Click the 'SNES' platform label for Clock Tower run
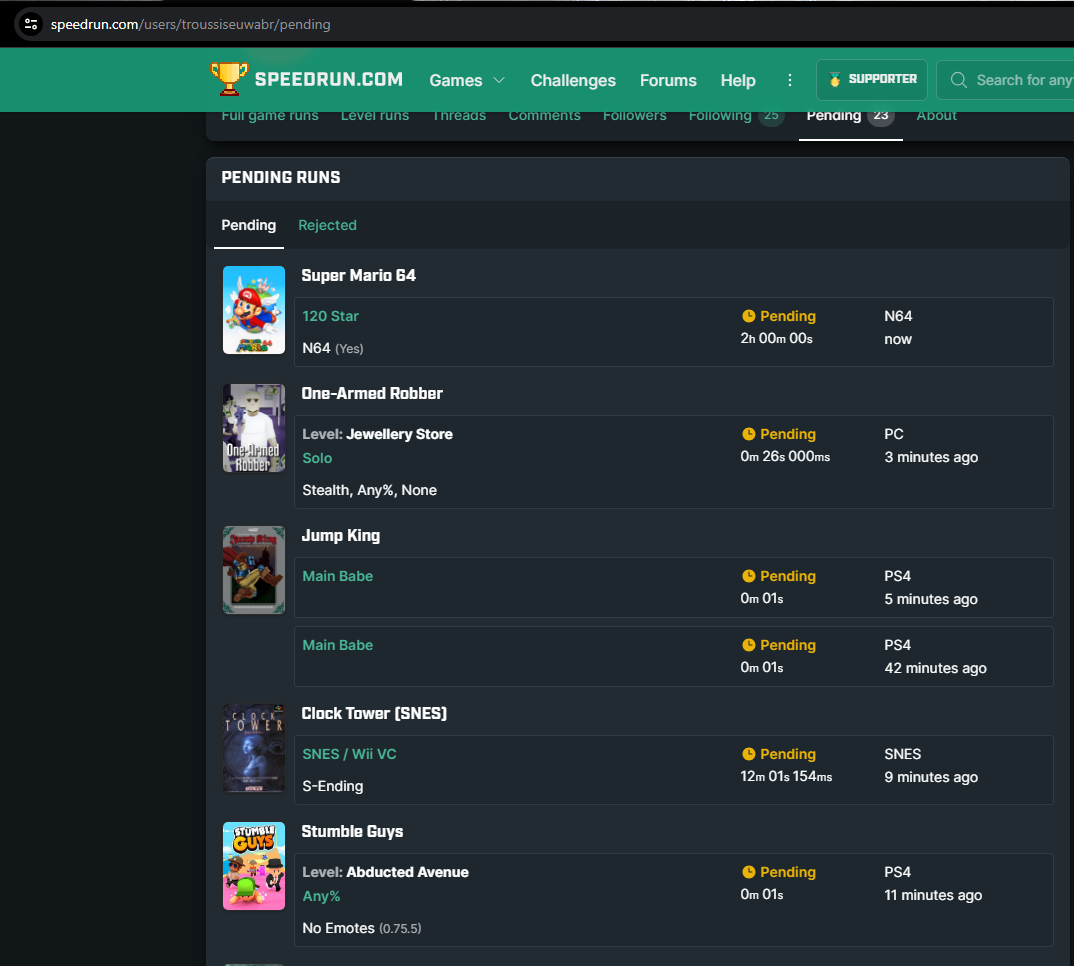1074x966 pixels. pyautogui.click(x=903, y=754)
